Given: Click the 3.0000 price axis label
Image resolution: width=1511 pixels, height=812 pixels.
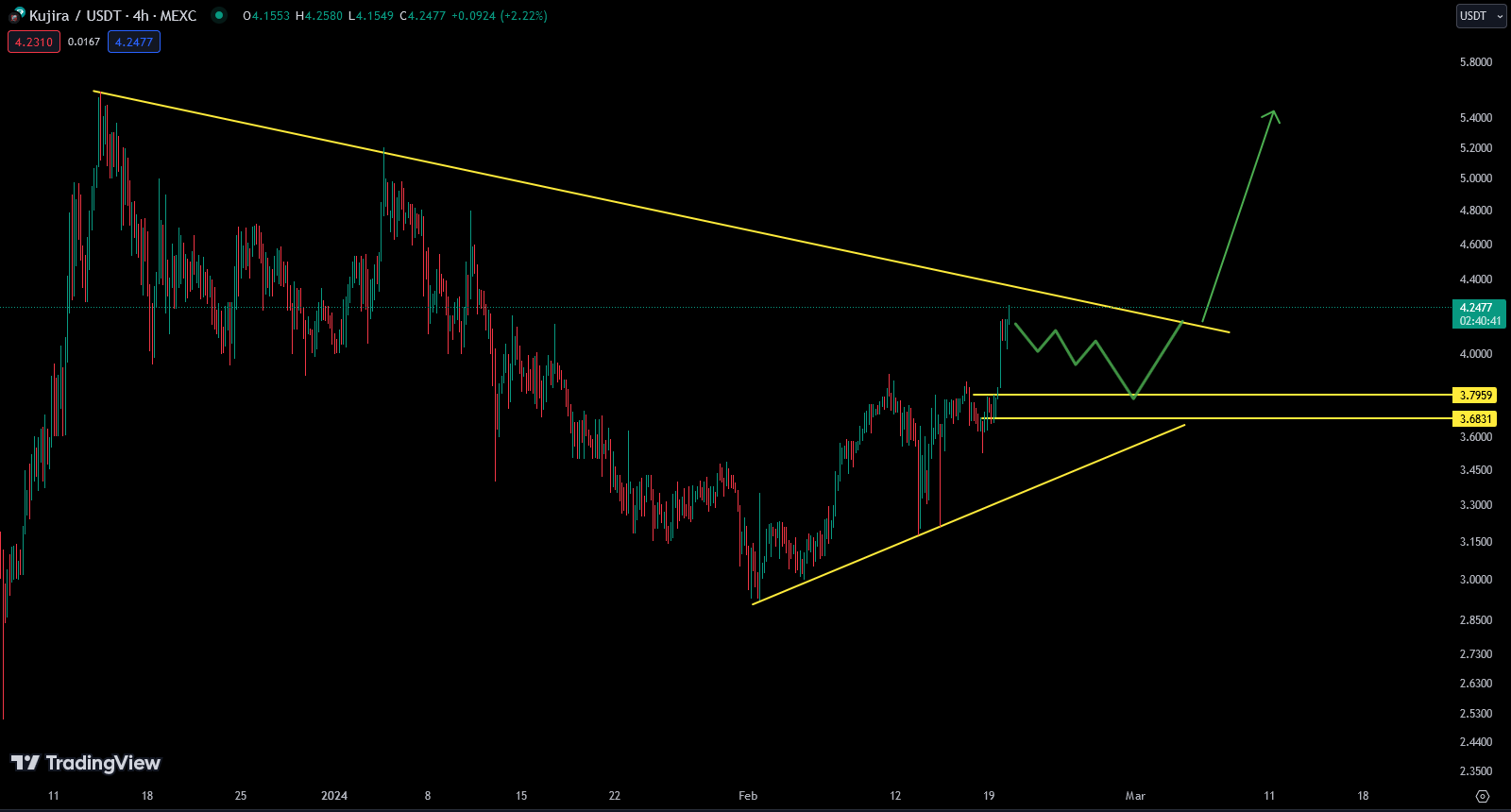Looking at the screenshot, I should click(1476, 580).
